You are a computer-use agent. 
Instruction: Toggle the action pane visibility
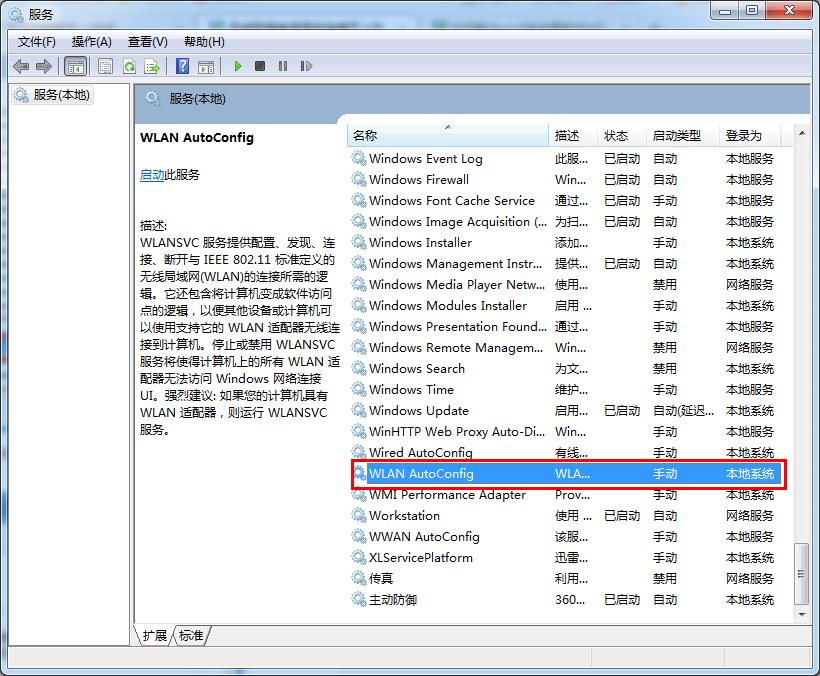tap(206, 66)
